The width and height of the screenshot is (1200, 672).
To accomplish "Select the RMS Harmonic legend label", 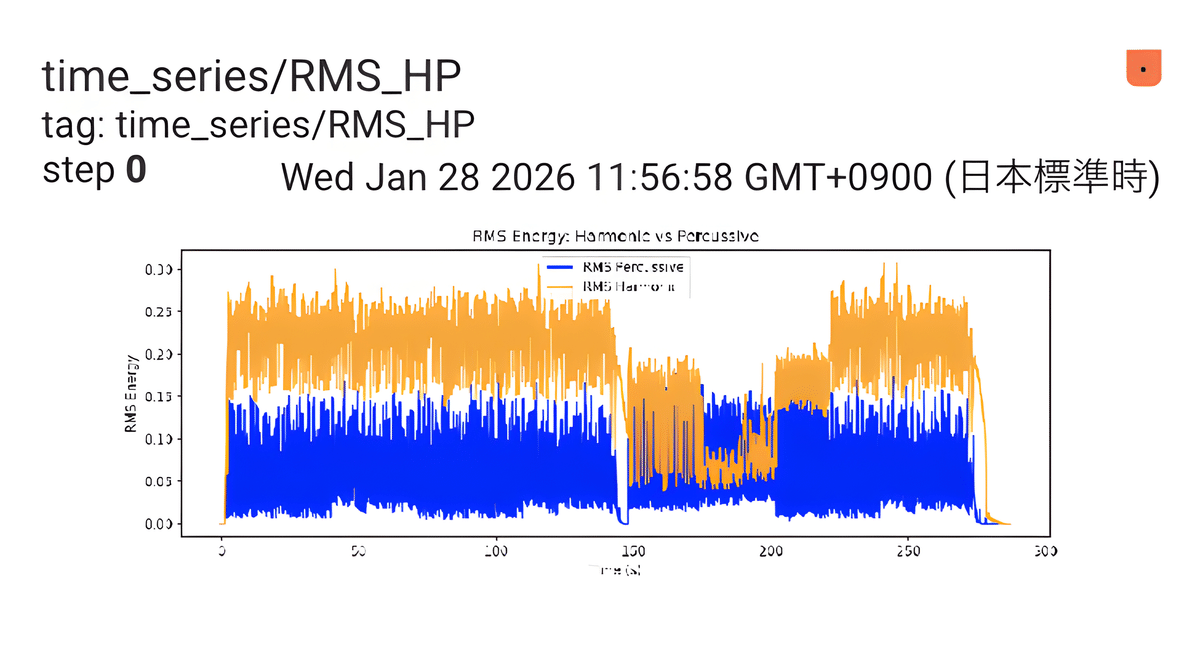I will point(633,286).
